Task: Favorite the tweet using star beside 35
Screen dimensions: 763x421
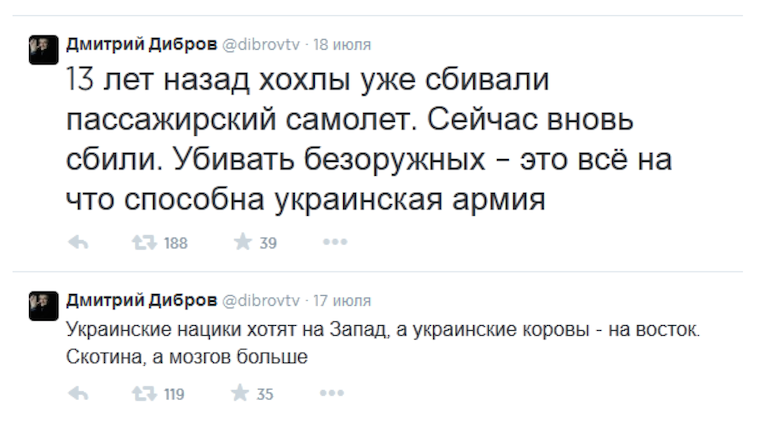Action: 240,394
